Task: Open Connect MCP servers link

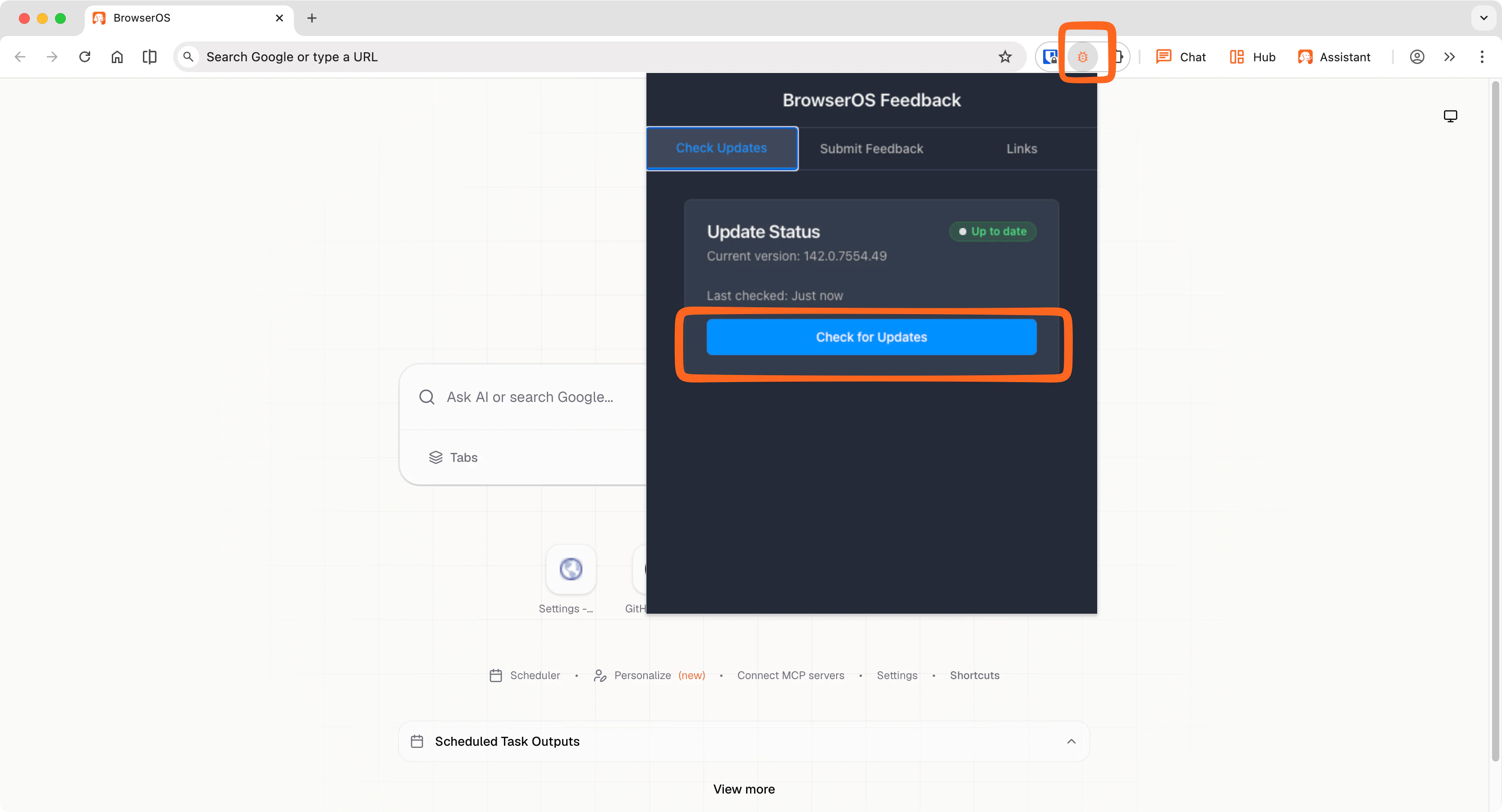Action: point(791,675)
